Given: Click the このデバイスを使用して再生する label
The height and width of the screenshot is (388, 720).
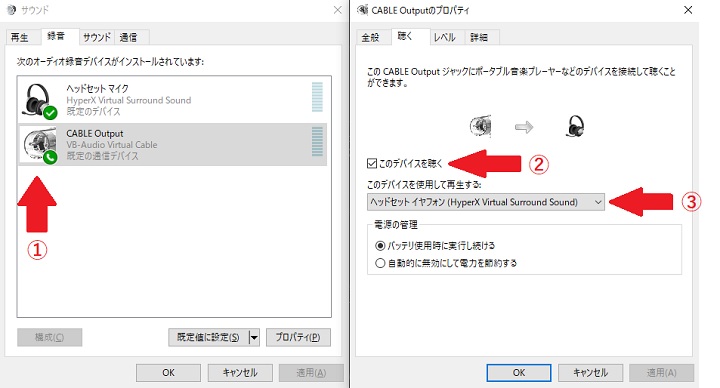Looking at the screenshot, I should pyautogui.click(x=424, y=185).
